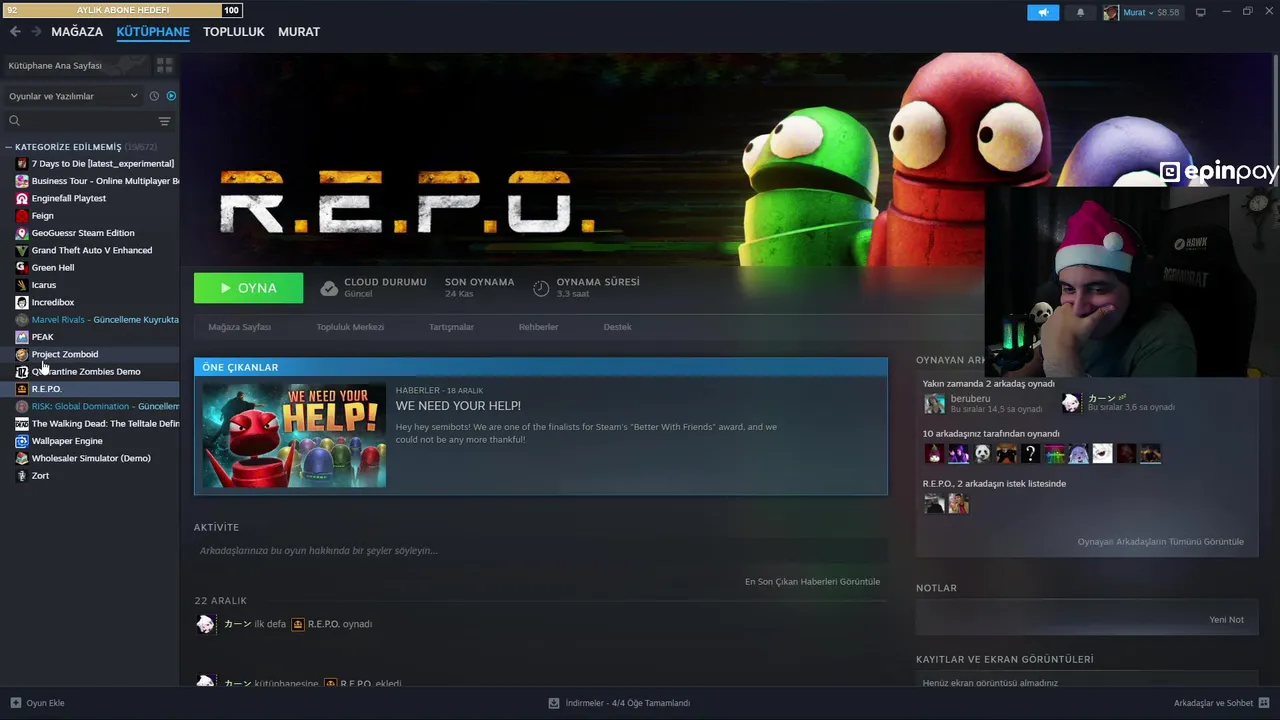Sort by recent activity clock icon
The width and height of the screenshot is (1280, 720).
[x=154, y=96]
